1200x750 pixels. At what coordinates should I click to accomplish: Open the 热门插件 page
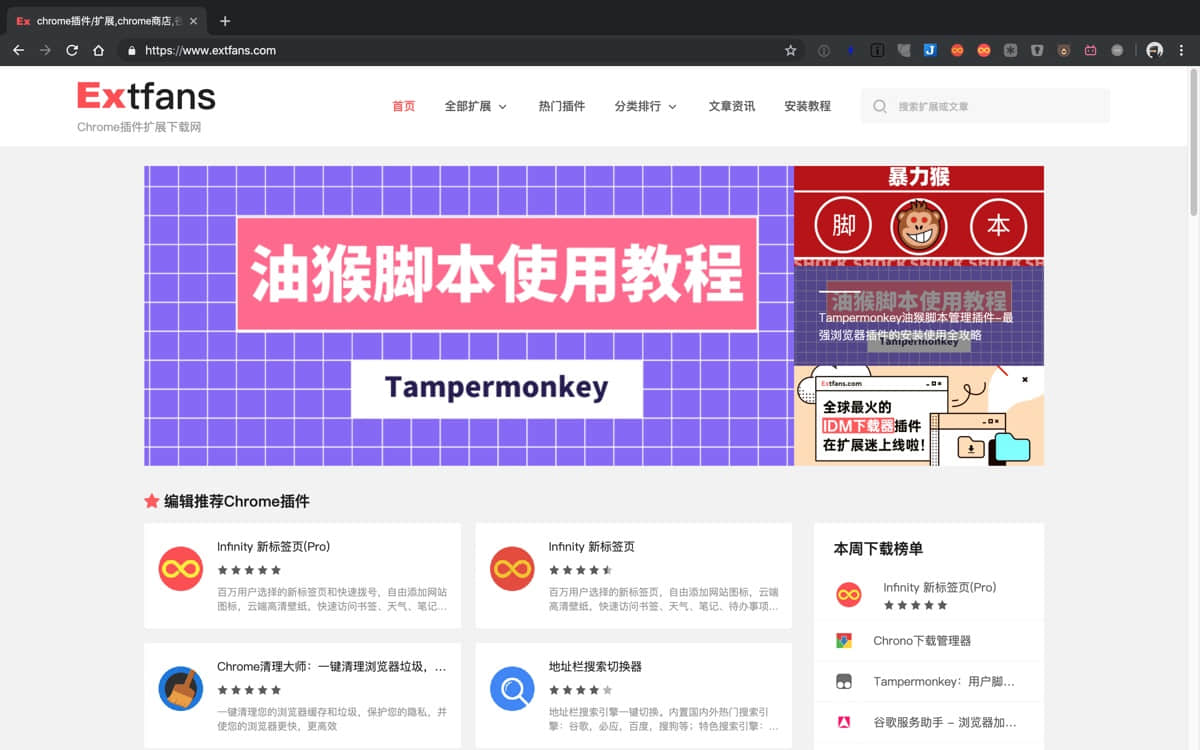click(561, 106)
